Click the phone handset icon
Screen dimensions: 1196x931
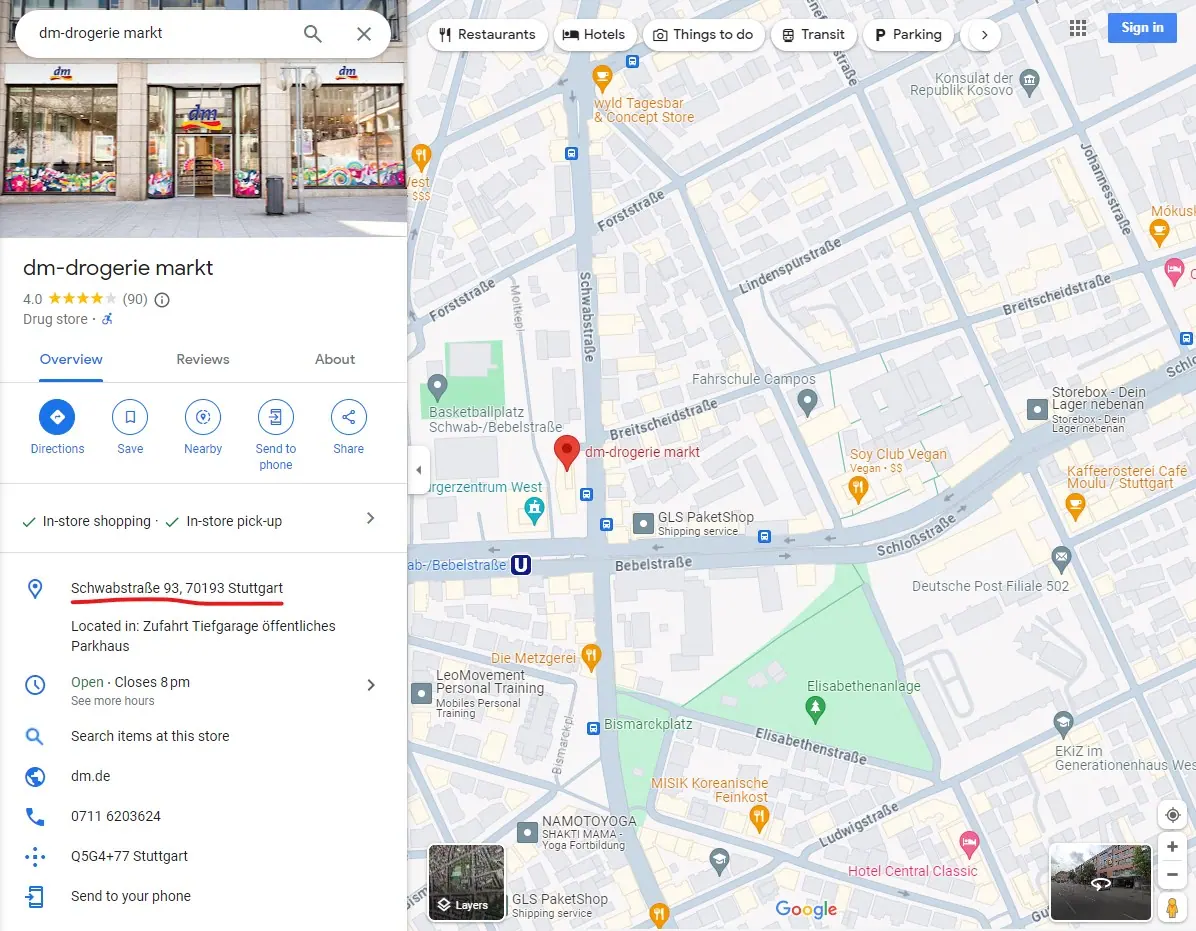(35, 817)
